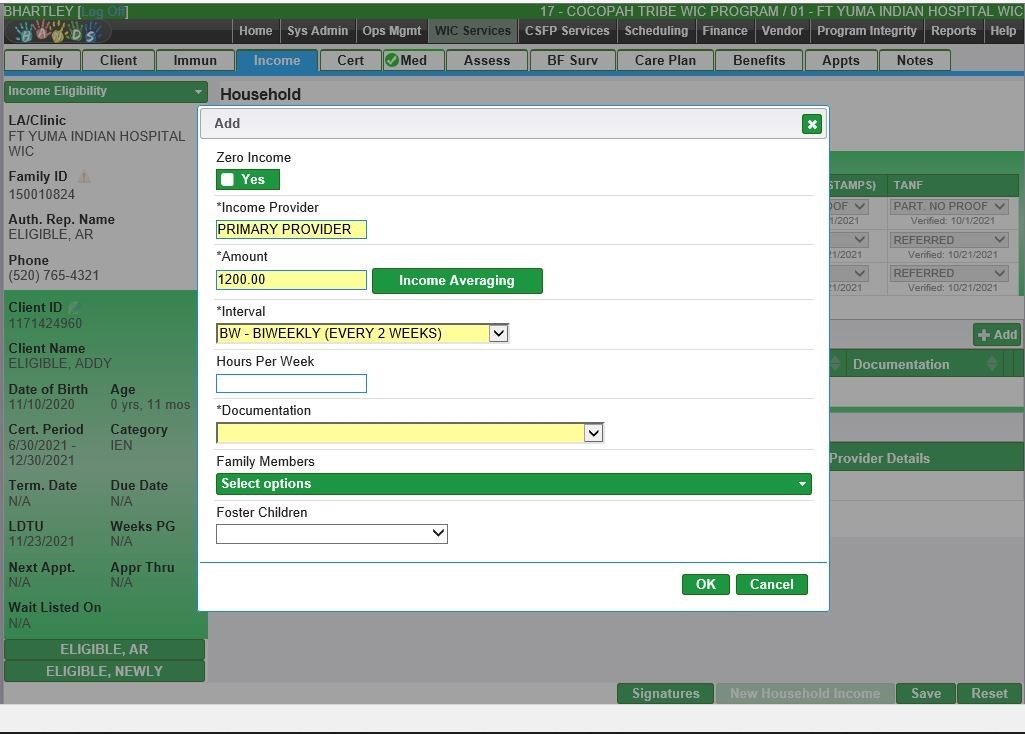The image size is (1025, 734).
Task: Open the Interval dropdown
Action: tap(498, 333)
